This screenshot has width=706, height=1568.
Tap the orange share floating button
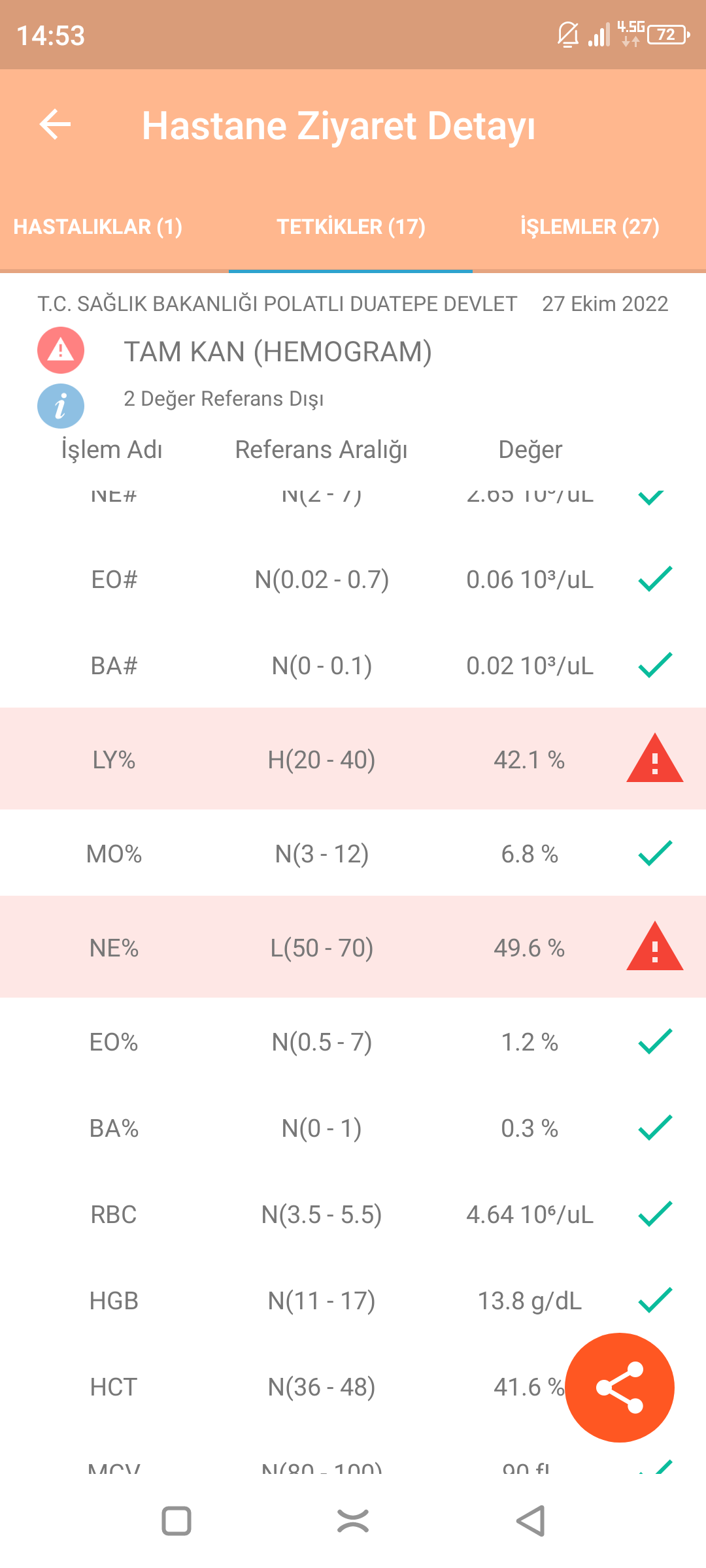click(620, 1387)
